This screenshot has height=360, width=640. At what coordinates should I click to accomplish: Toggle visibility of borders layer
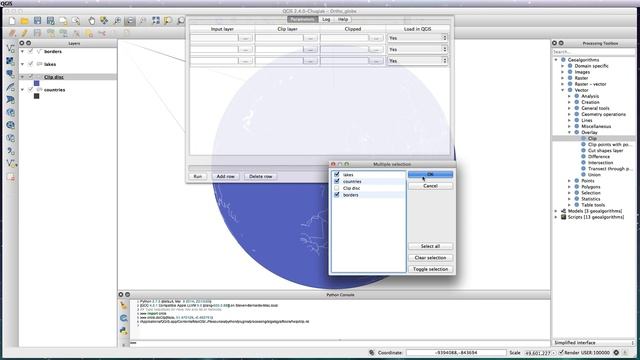[31, 51]
